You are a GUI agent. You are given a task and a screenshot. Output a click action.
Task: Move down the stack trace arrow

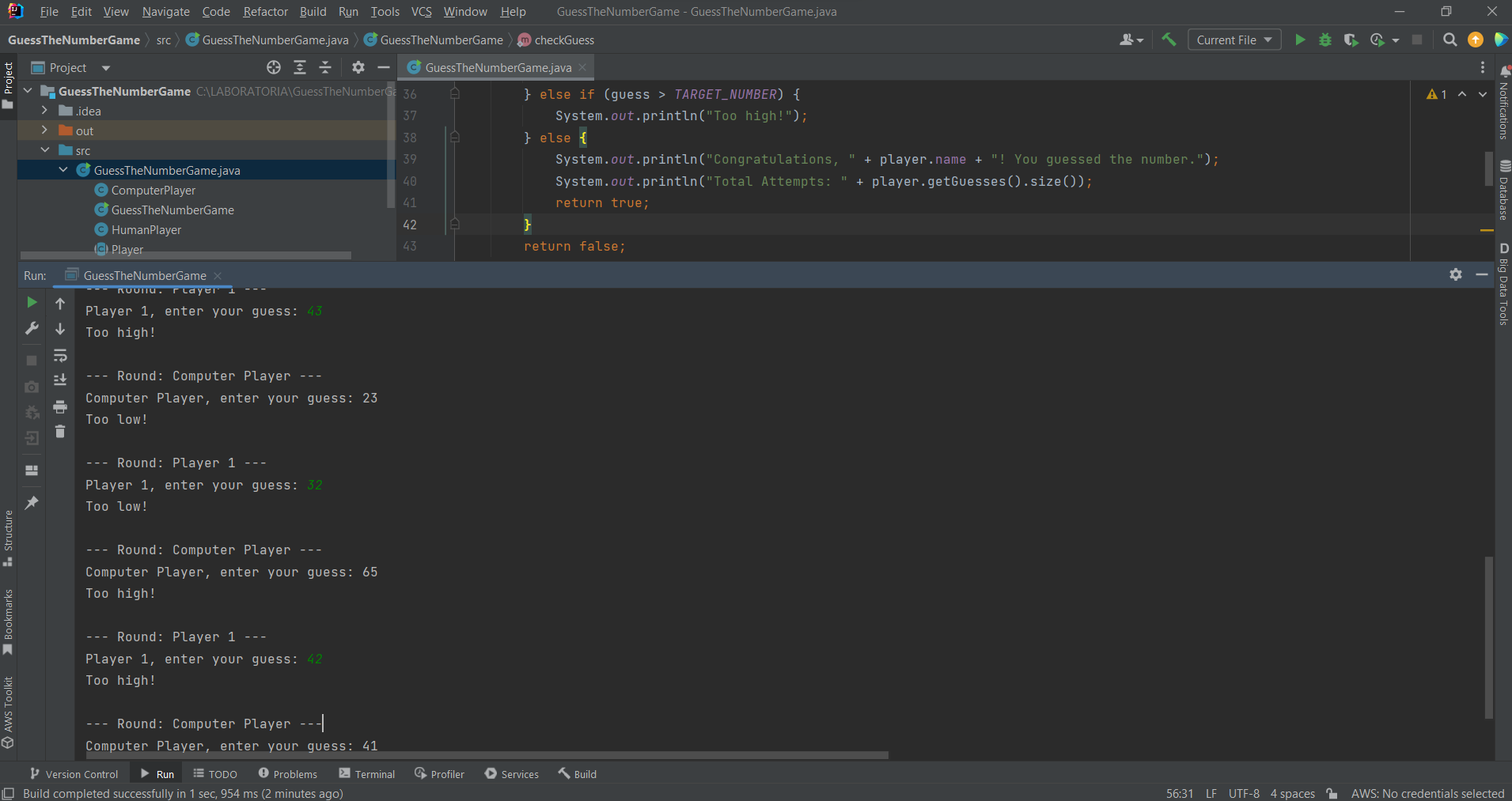(60, 329)
